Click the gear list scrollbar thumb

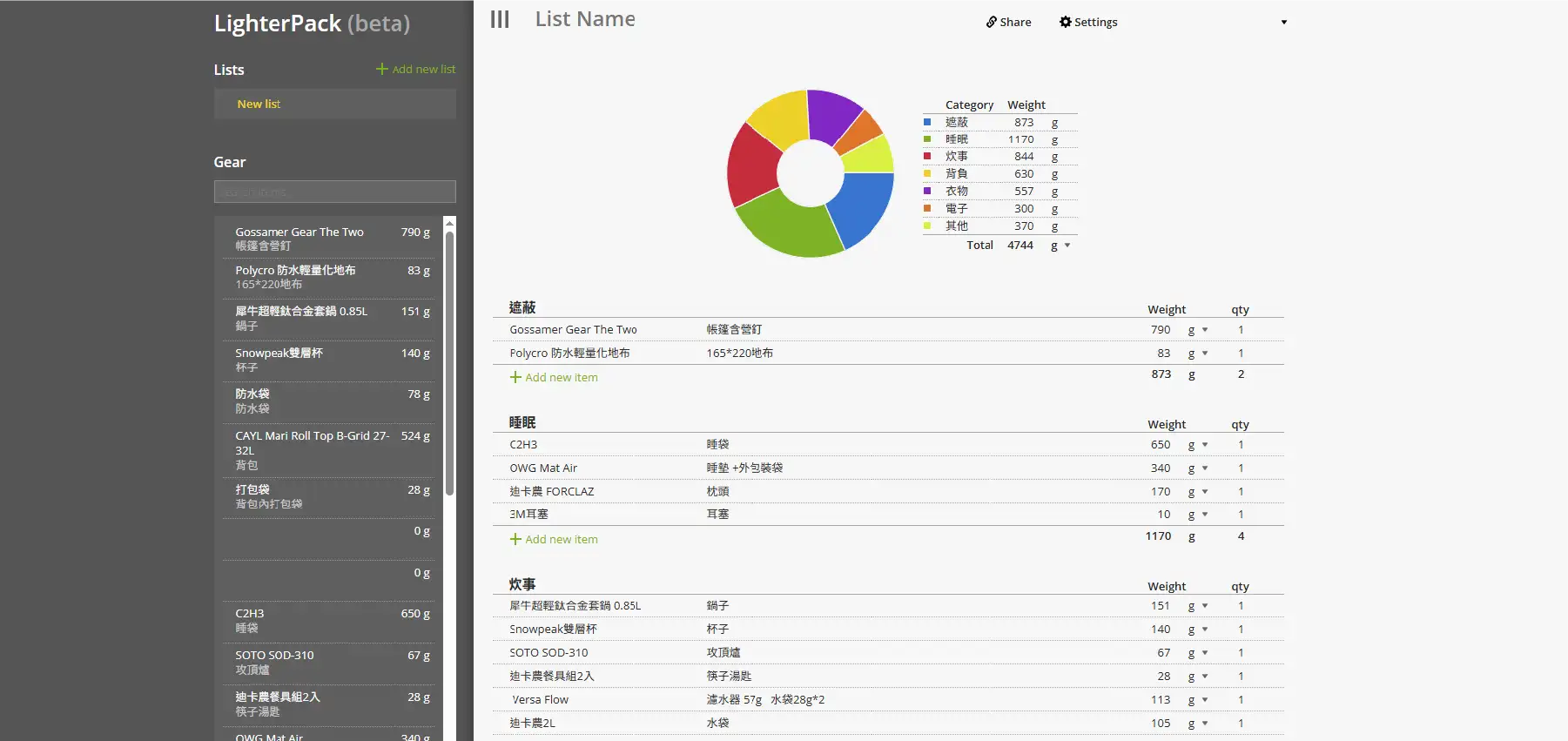449,361
